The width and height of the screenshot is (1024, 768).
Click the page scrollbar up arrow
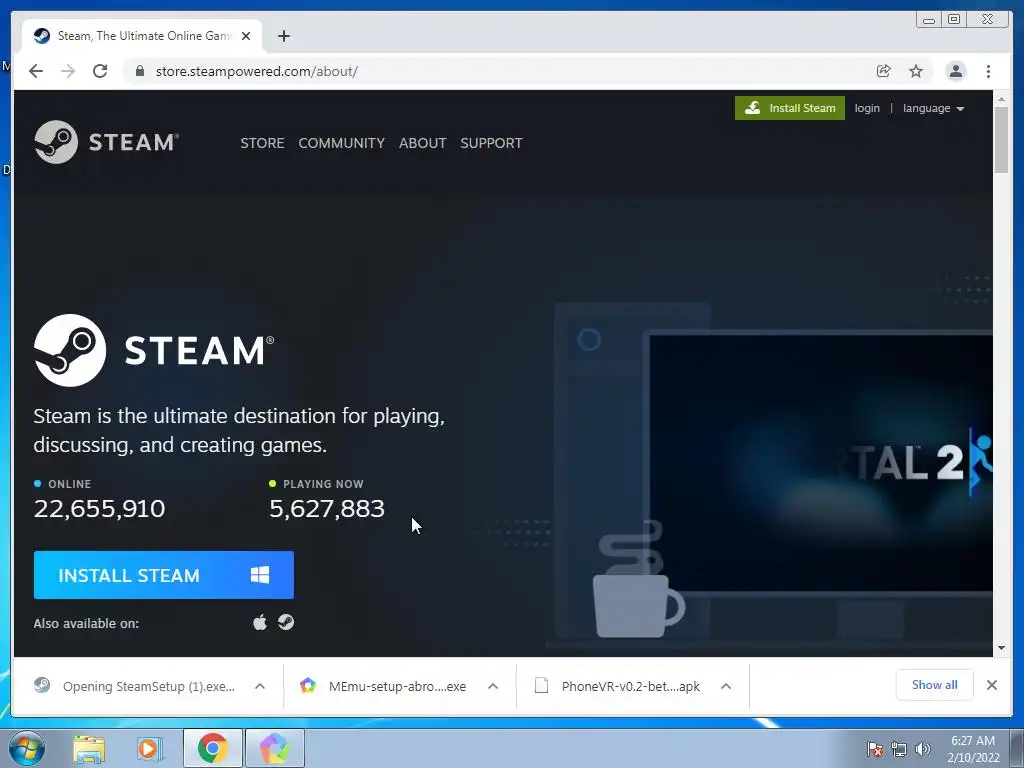[1001, 99]
